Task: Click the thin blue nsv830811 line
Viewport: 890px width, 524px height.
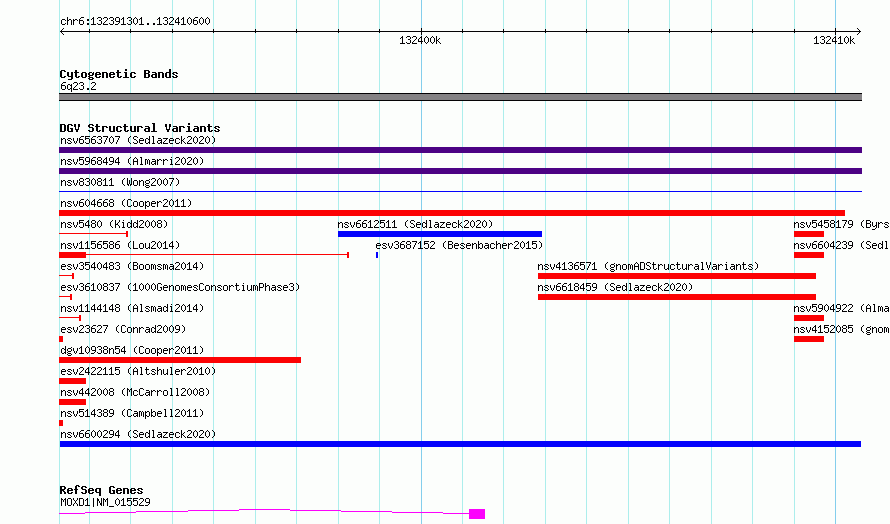Action: coord(460,192)
